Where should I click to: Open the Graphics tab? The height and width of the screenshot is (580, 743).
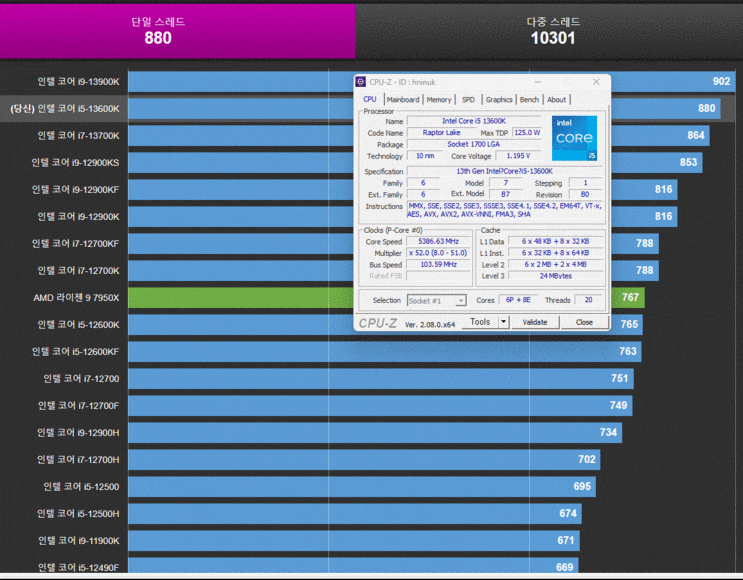[x=499, y=100]
